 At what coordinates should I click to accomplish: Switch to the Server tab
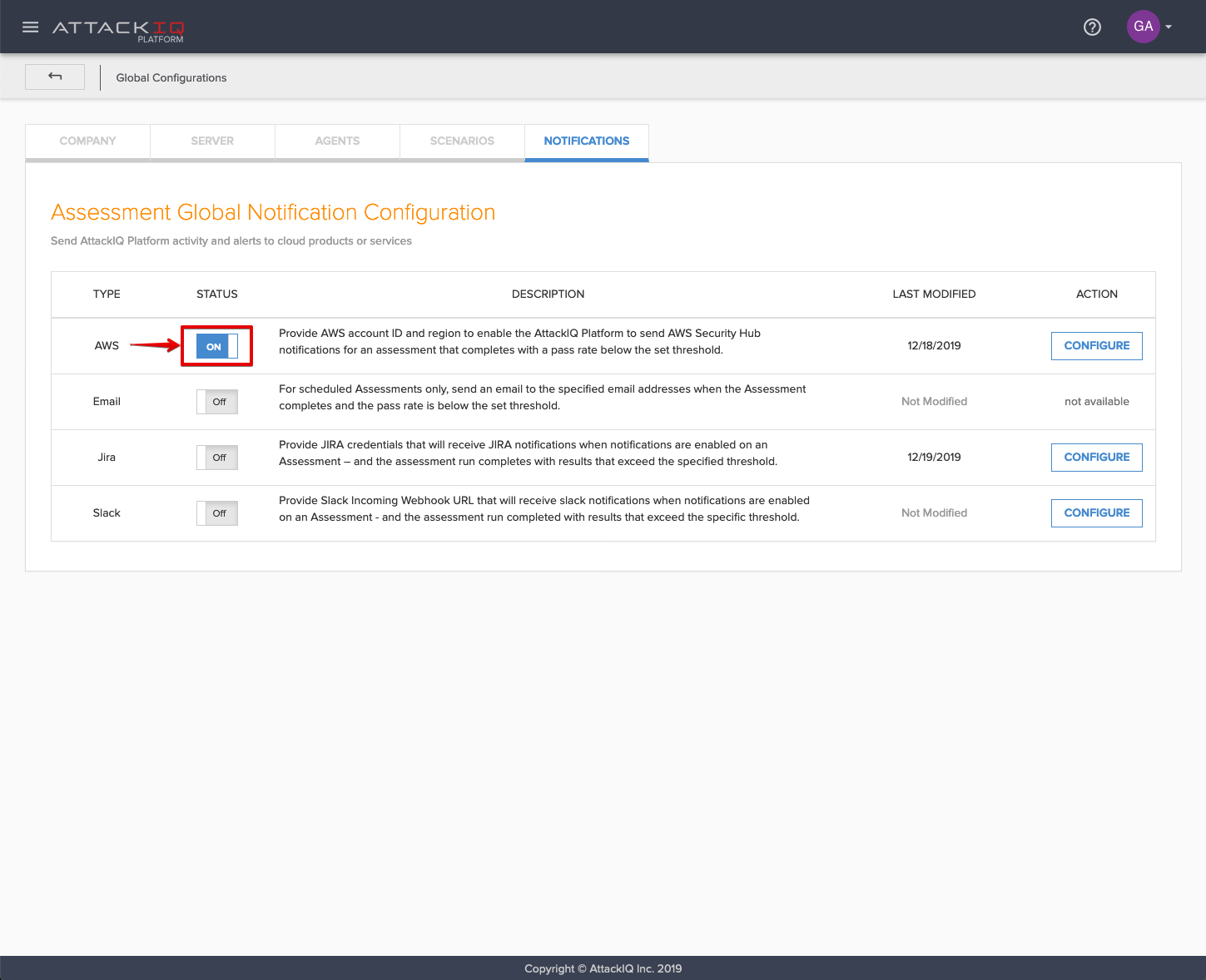[x=212, y=141]
